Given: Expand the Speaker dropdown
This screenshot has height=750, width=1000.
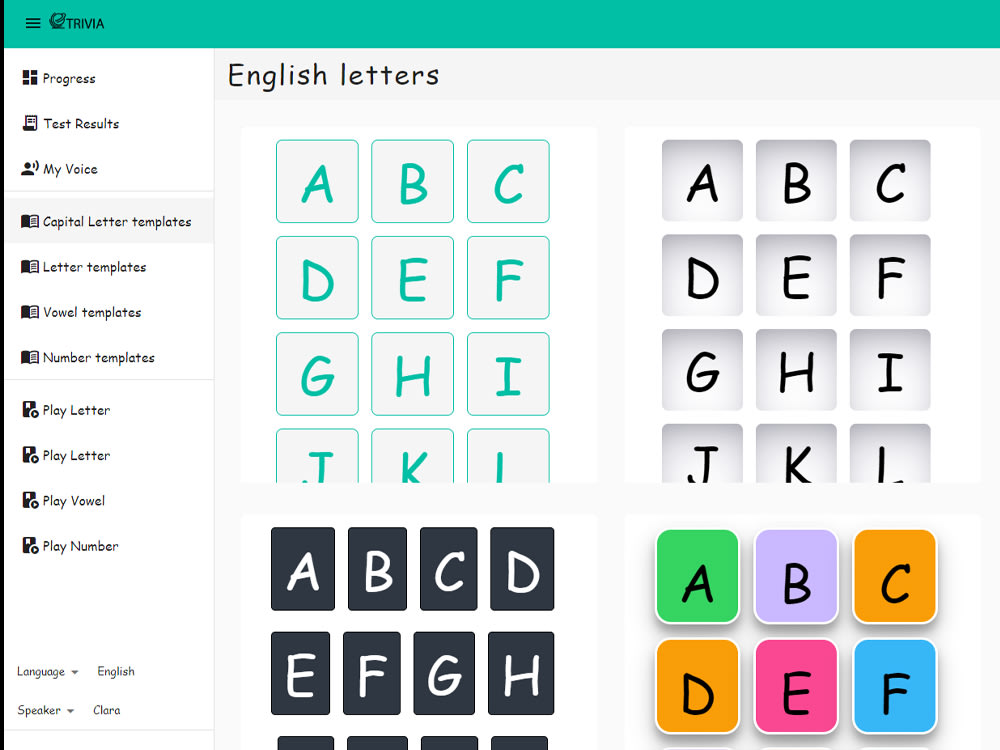Looking at the screenshot, I should pos(46,710).
